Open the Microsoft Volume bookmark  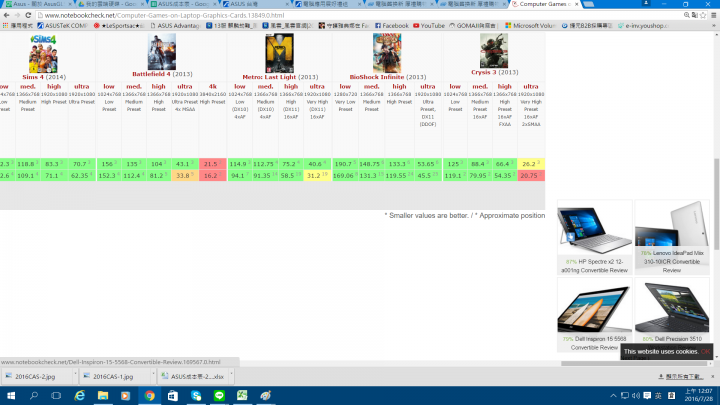point(530,26)
